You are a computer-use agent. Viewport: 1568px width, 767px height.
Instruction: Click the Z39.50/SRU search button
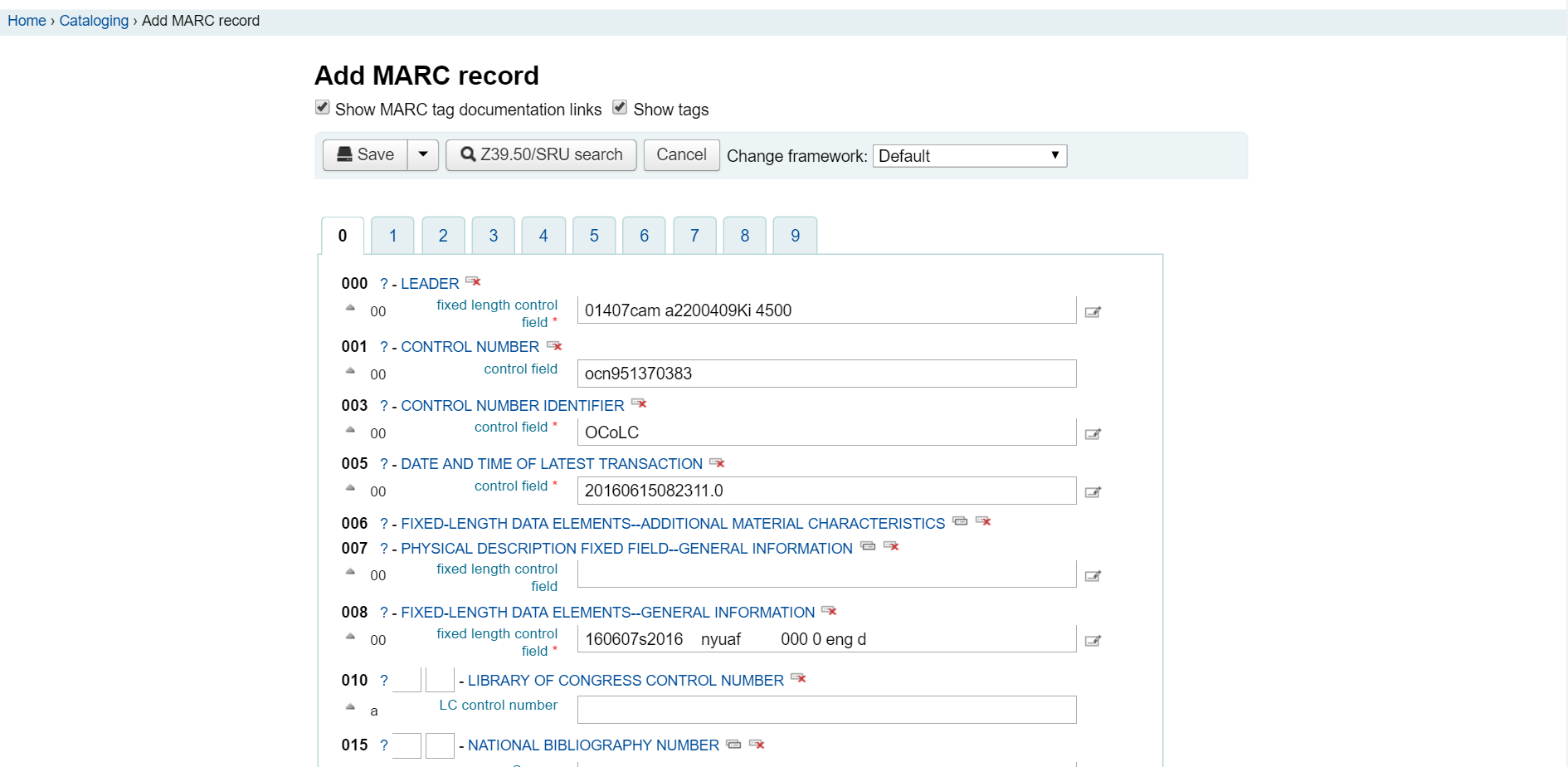(541, 154)
